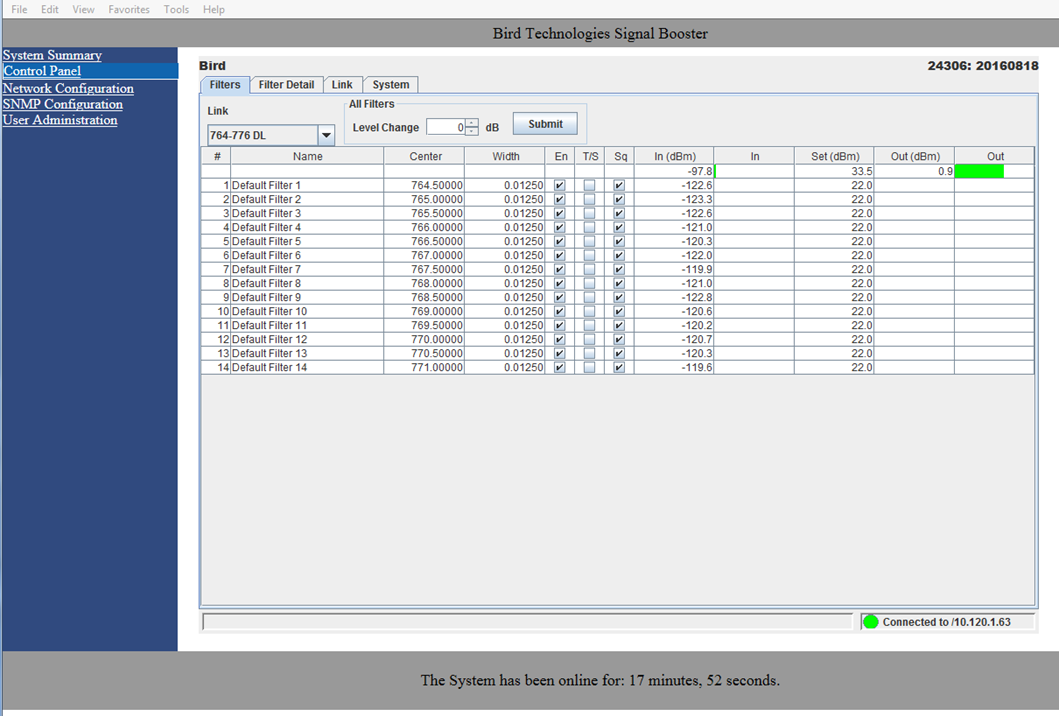The image size is (1059, 716).
Task: Toggle T/S checkbox for Default Filter 1
Action: tap(590, 185)
